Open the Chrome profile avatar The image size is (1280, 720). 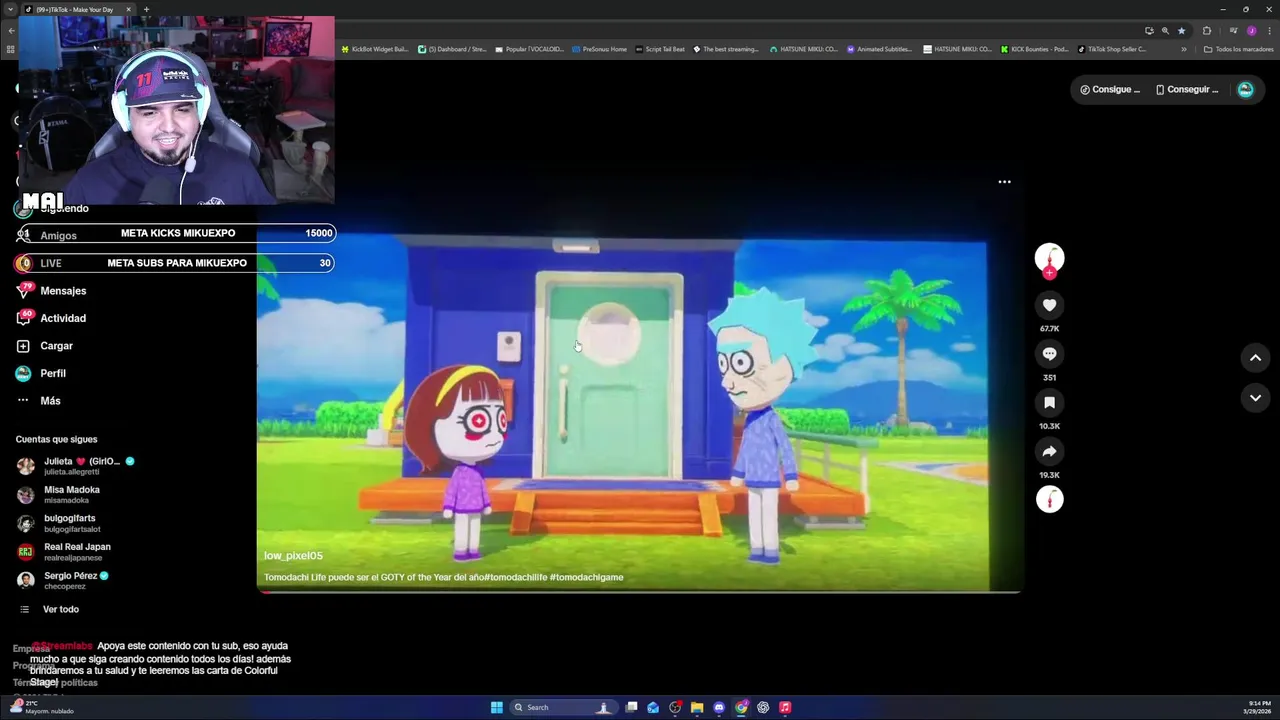click(1251, 31)
